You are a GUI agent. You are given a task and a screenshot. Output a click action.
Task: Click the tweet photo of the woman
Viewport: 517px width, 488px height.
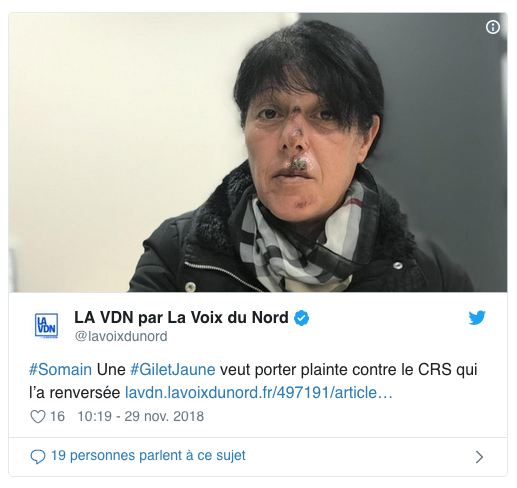(258, 152)
